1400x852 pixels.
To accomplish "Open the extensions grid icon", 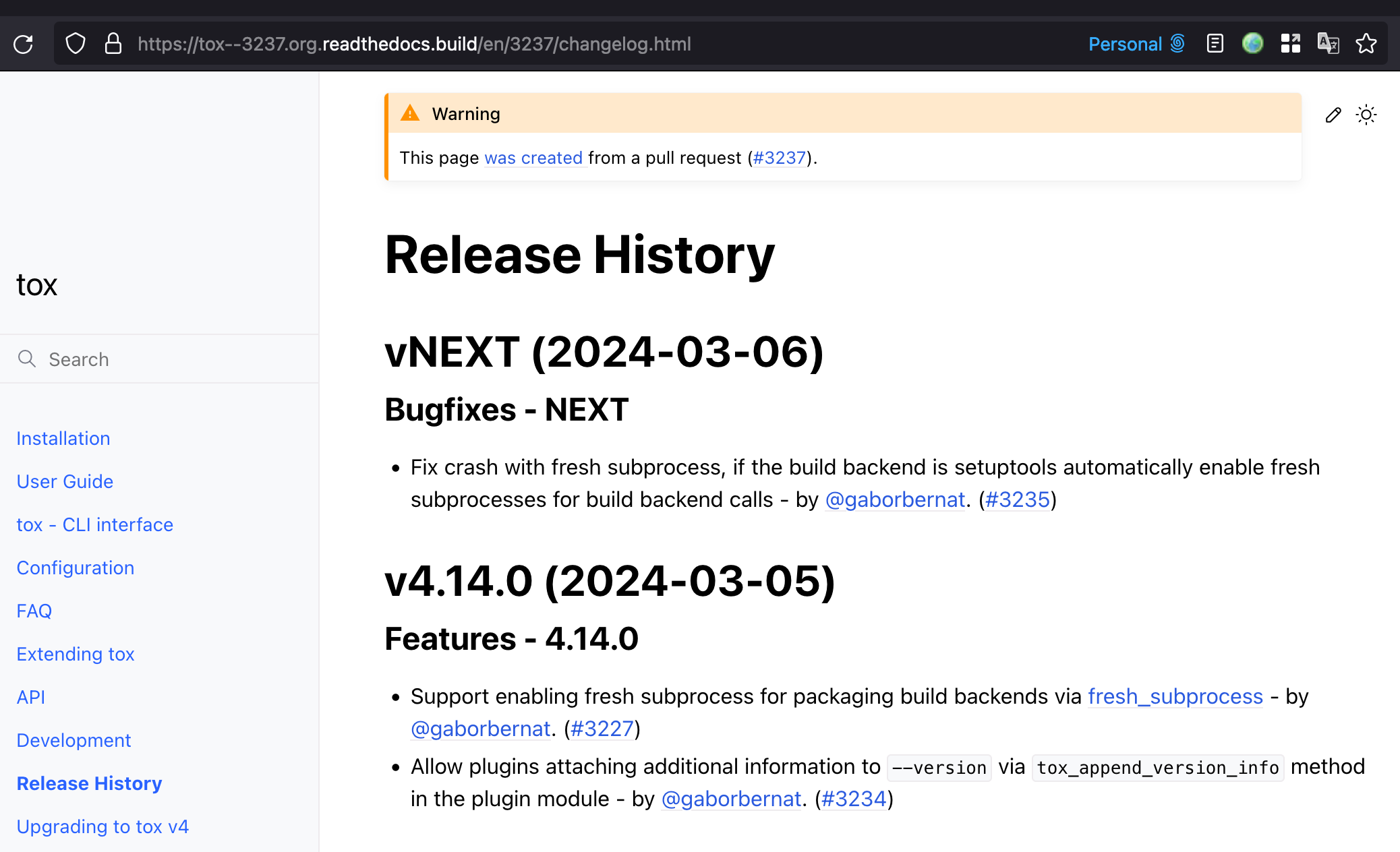I will point(1290,44).
